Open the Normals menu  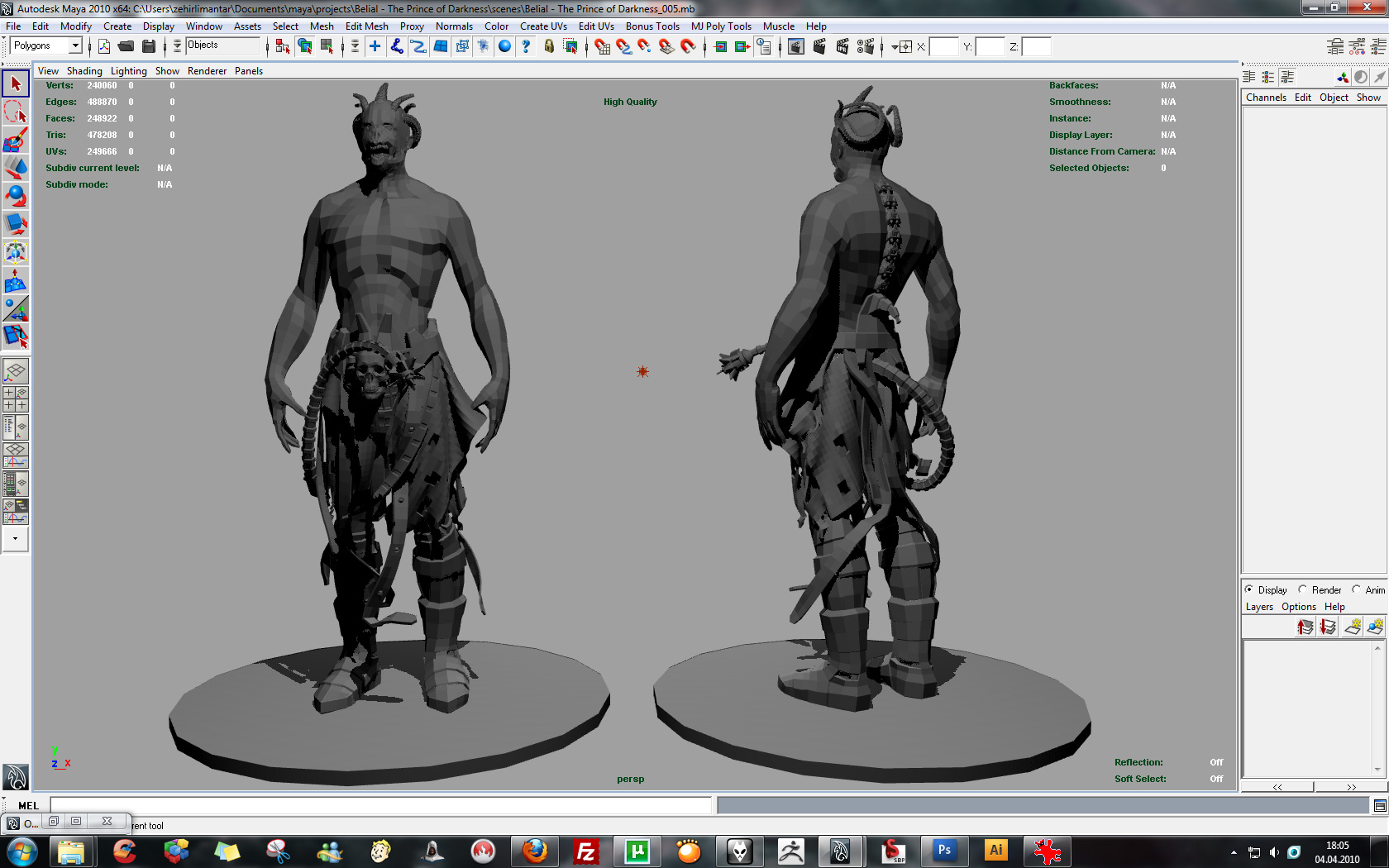(454, 26)
